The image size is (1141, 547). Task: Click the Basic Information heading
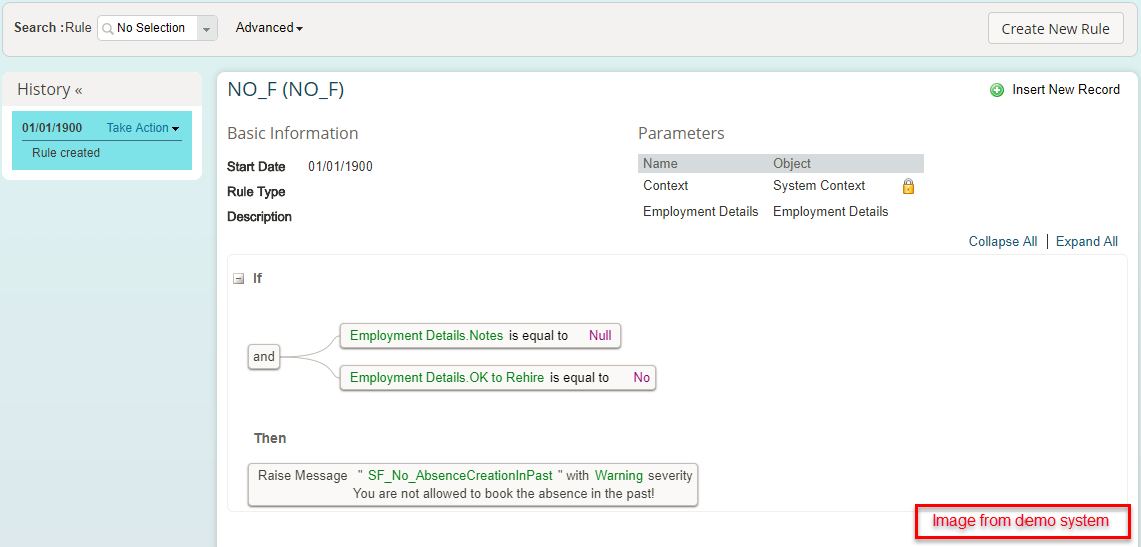293,134
